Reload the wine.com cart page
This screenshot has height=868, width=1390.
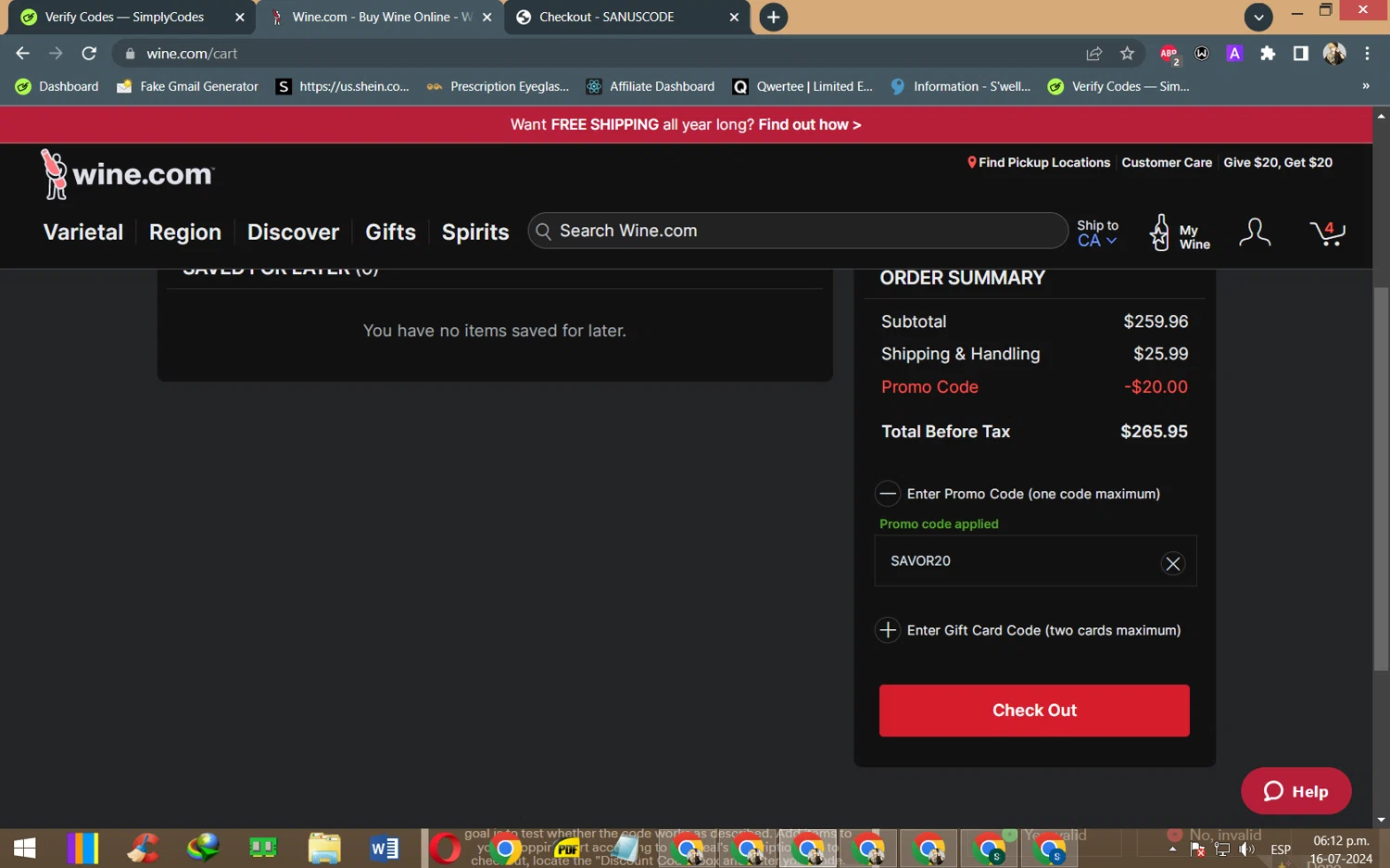click(89, 54)
